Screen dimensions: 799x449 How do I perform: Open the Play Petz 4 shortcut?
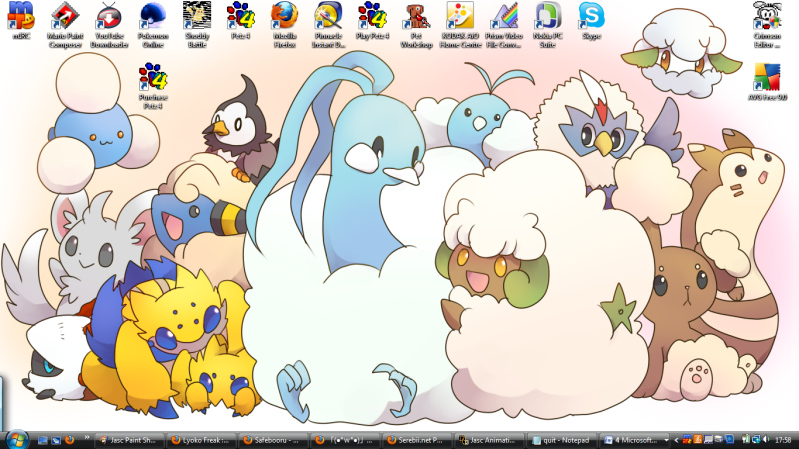372,21
